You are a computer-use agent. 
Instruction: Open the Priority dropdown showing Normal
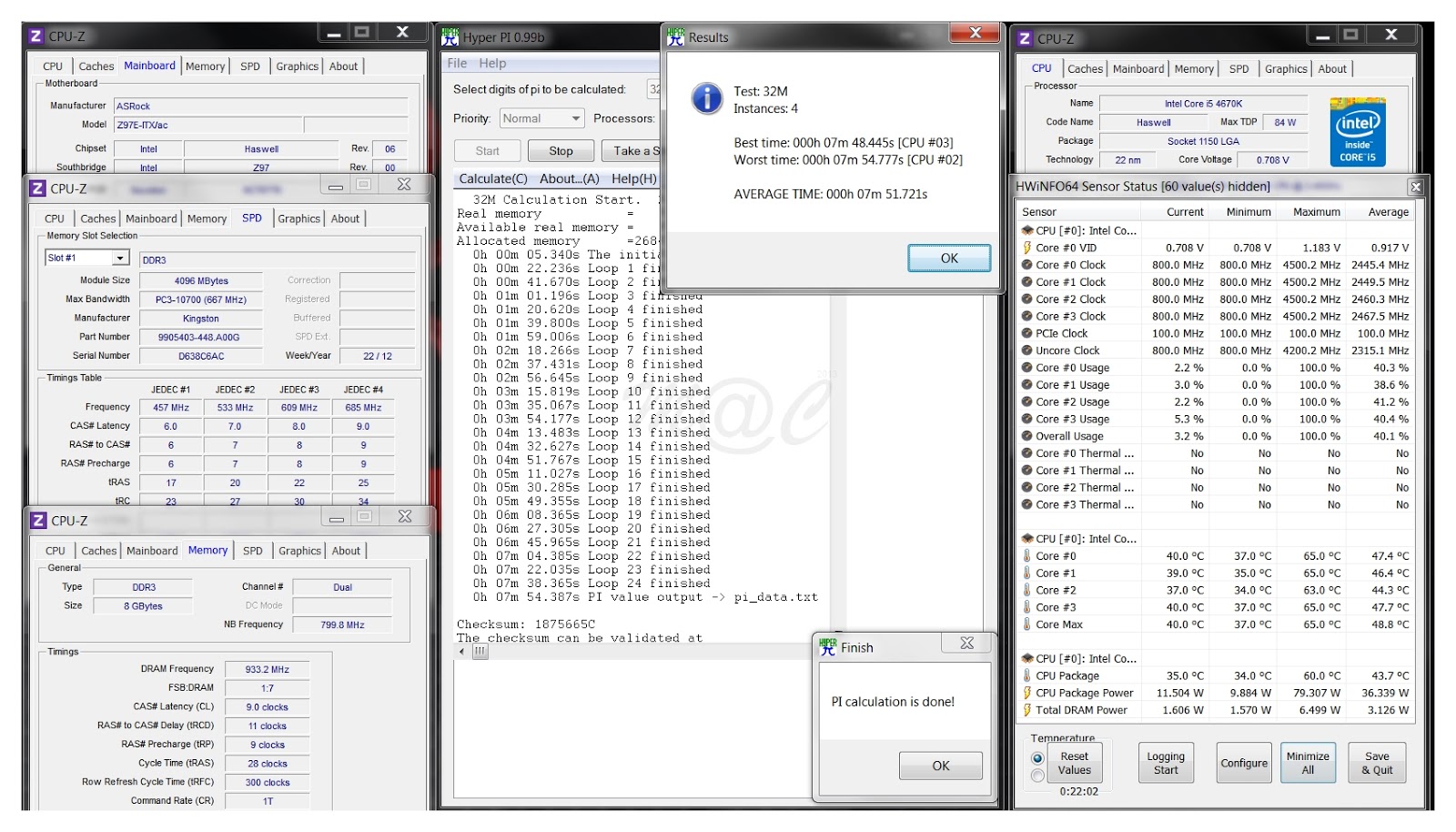(542, 118)
